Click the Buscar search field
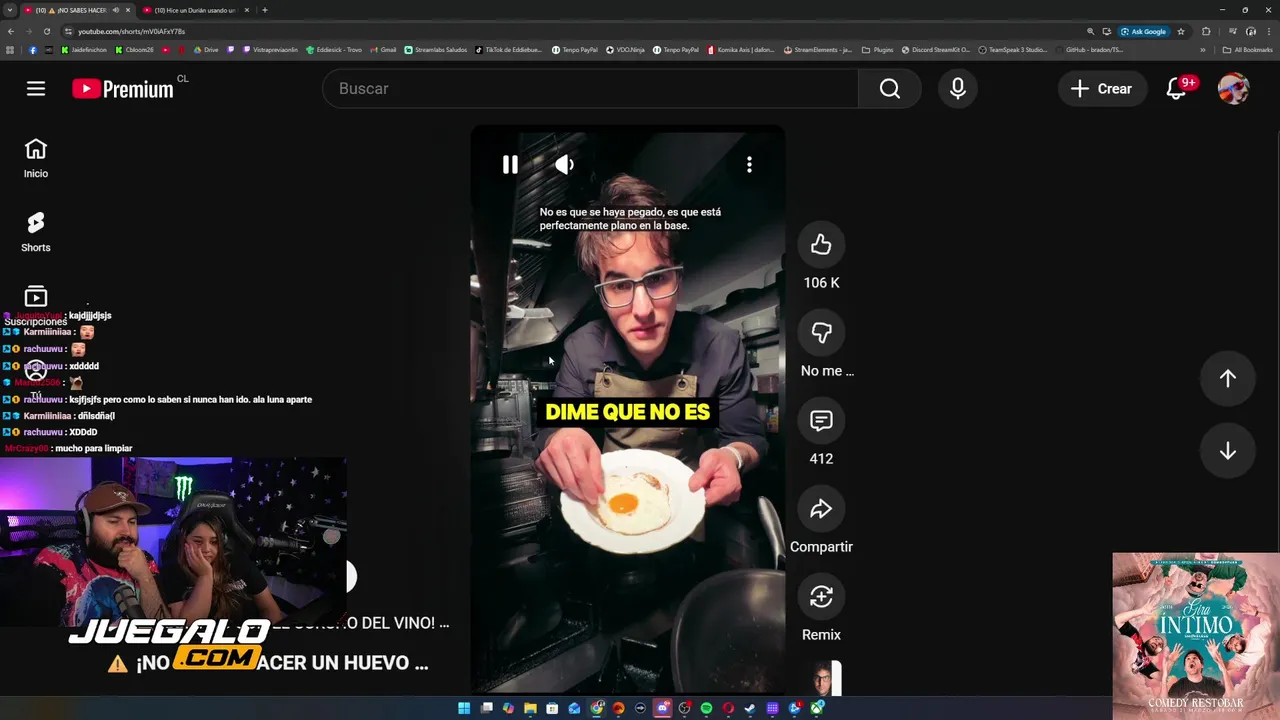The width and height of the screenshot is (1280, 720). point(590,88)
